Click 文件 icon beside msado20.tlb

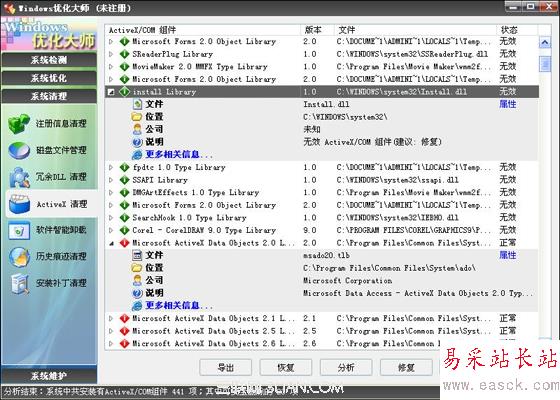click(x=137, y=255)
